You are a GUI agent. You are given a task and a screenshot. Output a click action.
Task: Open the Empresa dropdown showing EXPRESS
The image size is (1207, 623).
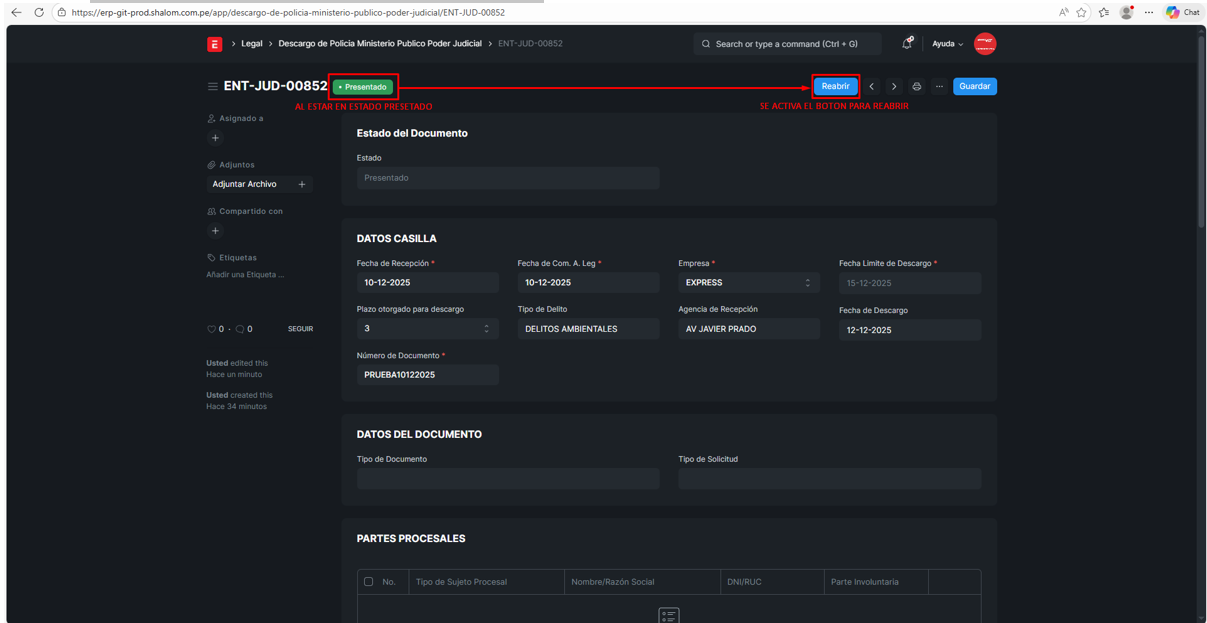[748, 283]
